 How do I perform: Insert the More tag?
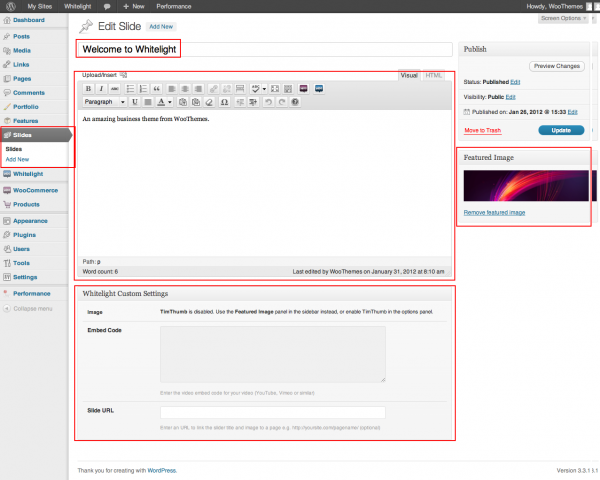[x=240, y=89]
